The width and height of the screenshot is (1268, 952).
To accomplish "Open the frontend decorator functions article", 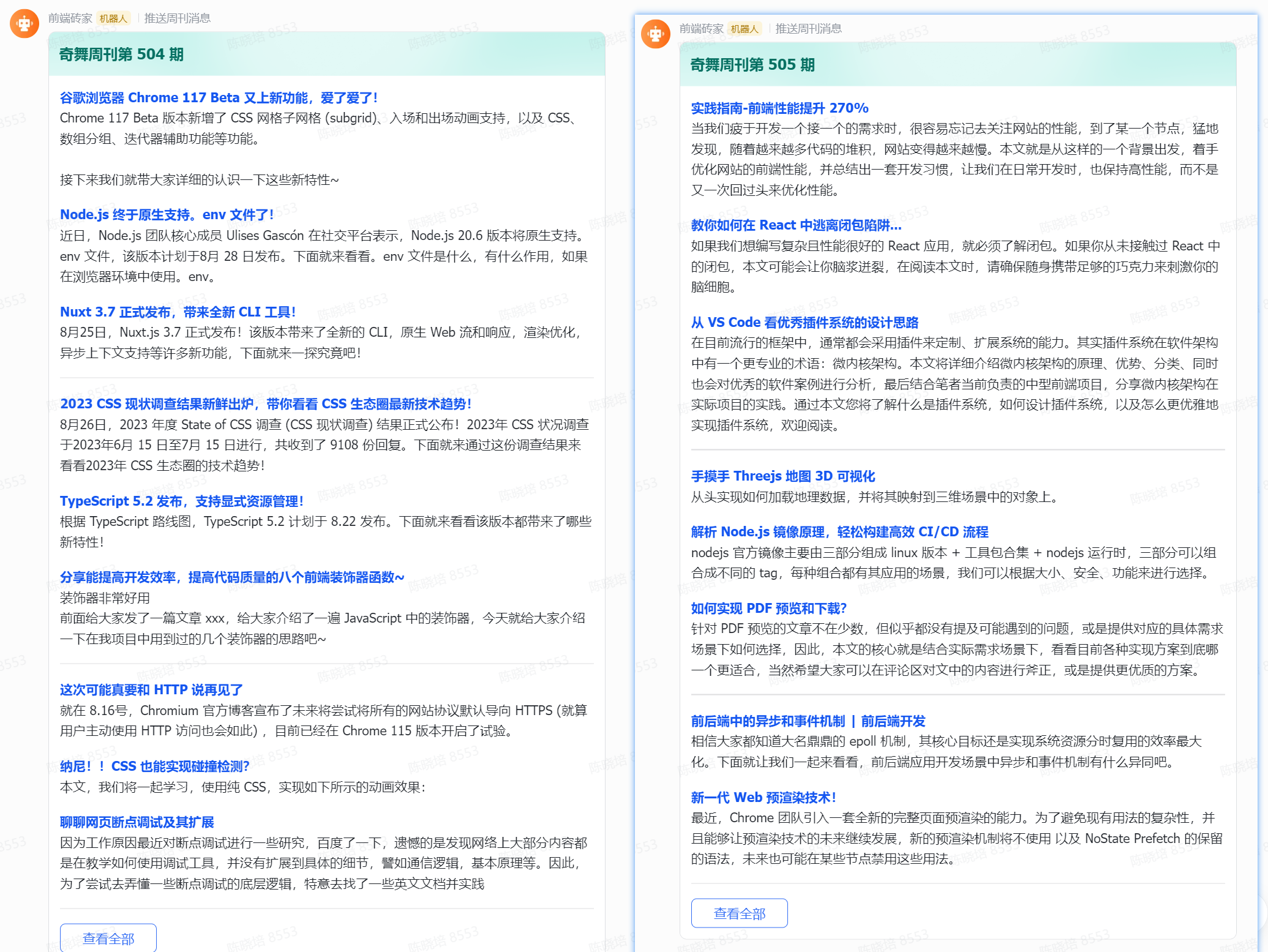I will (232, 577).
